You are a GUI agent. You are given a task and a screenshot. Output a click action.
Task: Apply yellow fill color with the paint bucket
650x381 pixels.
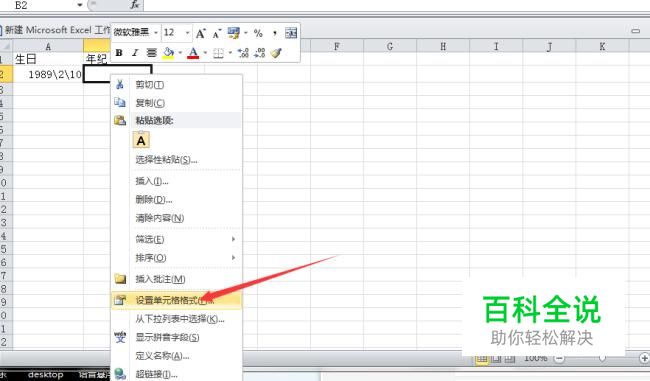point(168,53)
